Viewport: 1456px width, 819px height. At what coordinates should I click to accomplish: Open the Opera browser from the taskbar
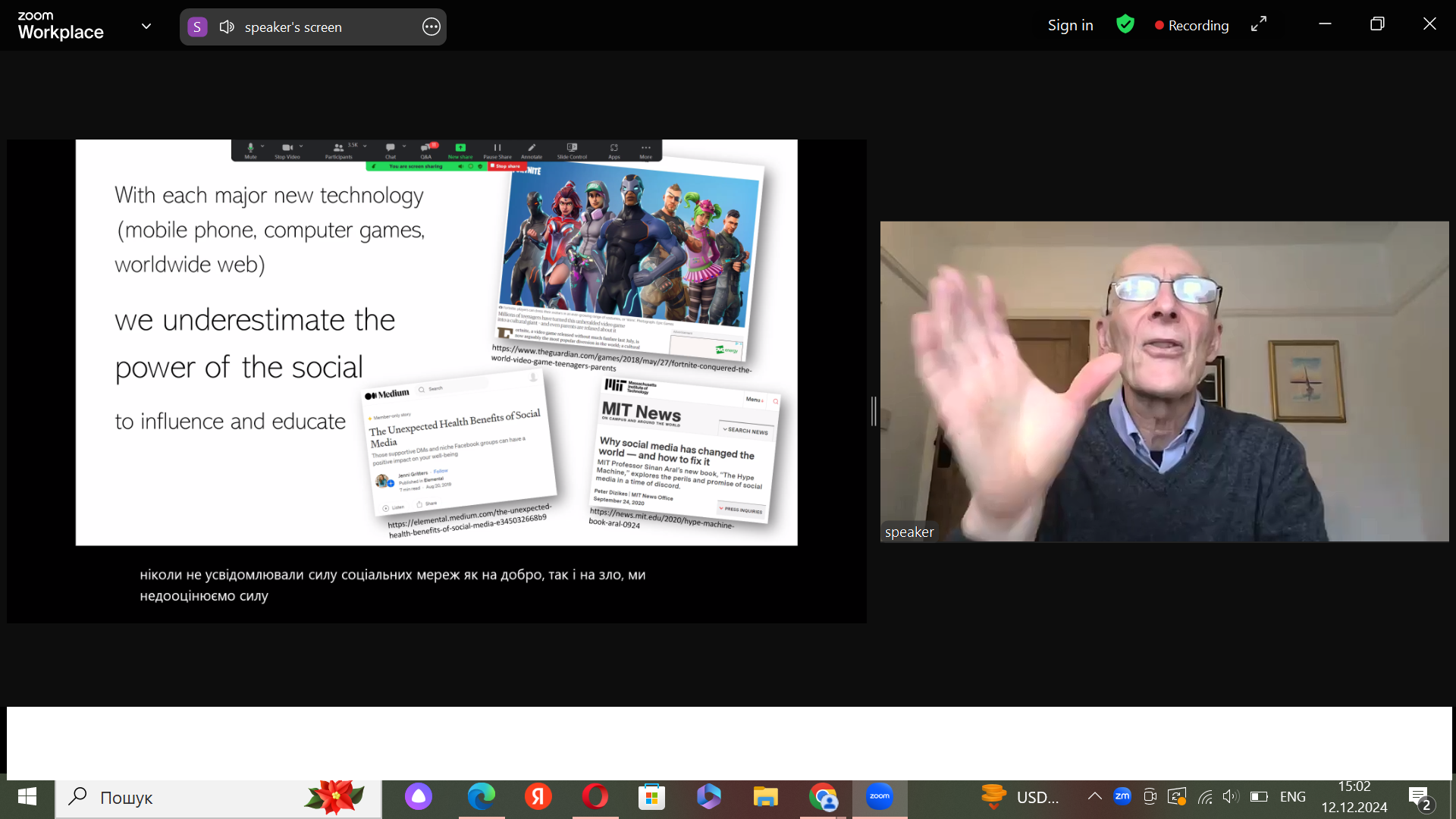(595, 797)
